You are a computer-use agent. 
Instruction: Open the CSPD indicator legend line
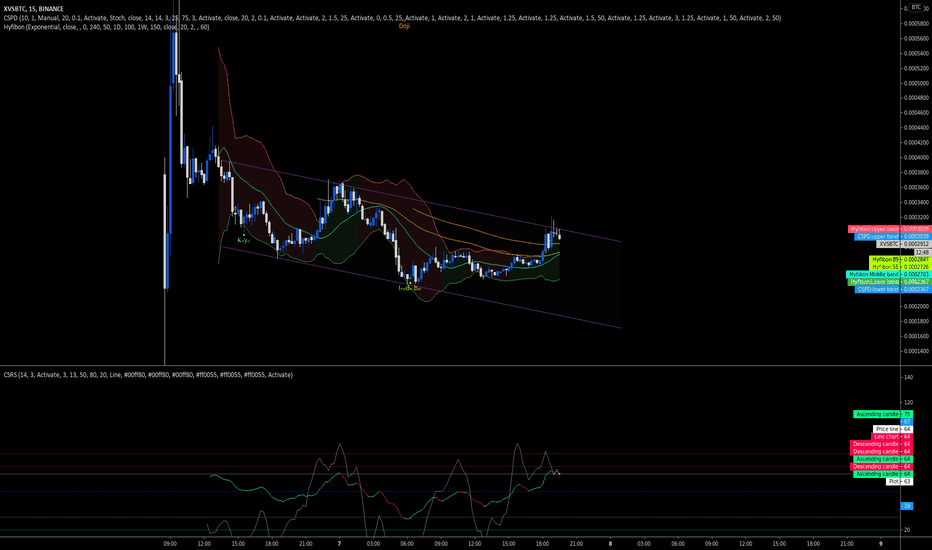[x=392, y=18]
